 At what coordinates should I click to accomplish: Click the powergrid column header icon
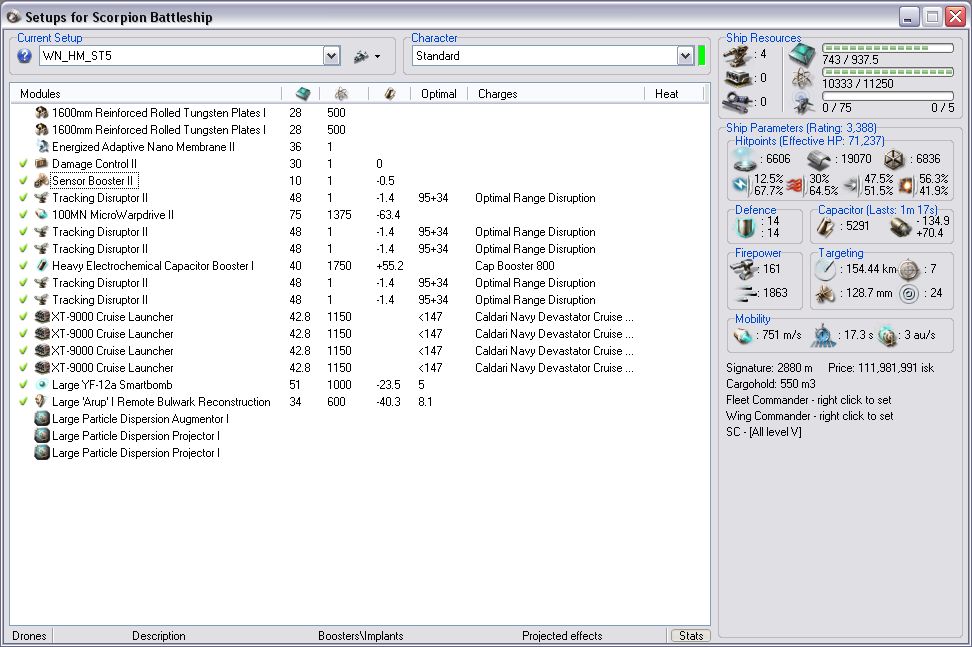[x=341, y=94]
